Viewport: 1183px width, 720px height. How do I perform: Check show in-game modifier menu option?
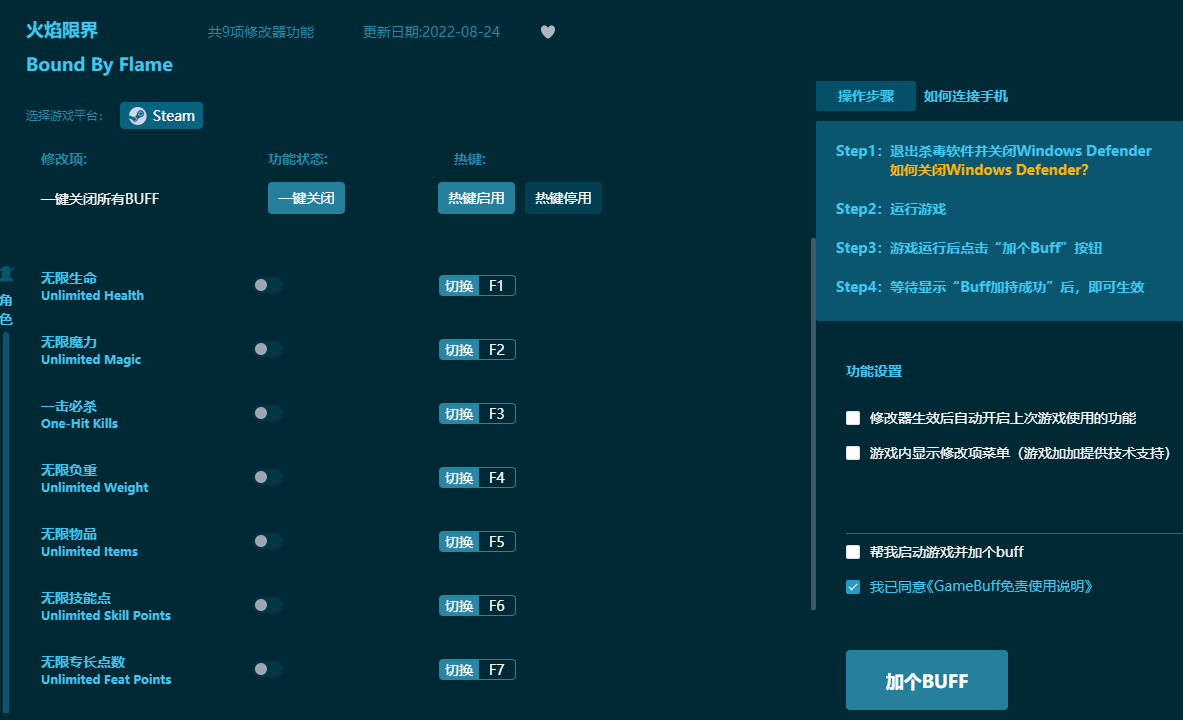pos(853,453)
